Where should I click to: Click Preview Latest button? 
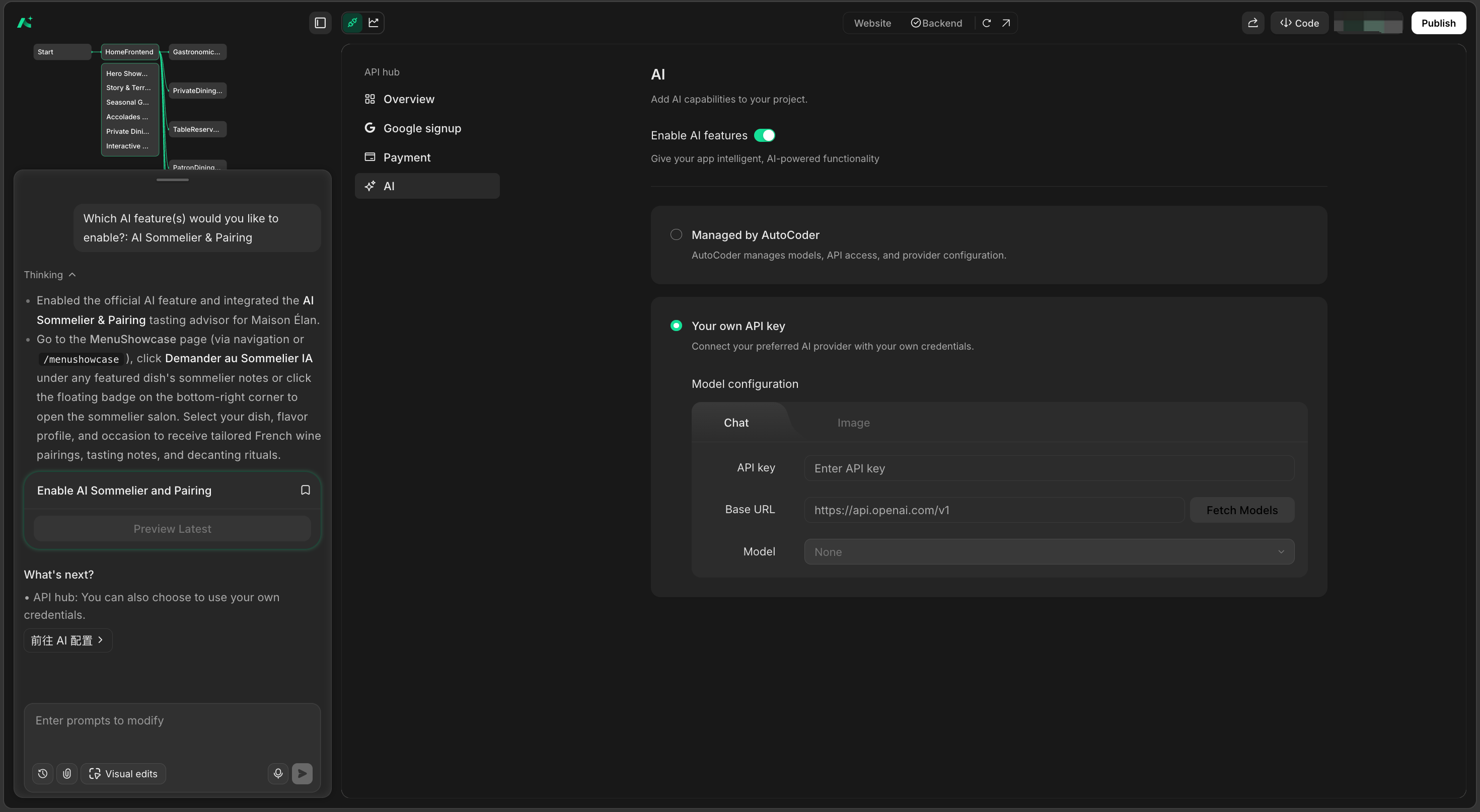pos(172,528)
